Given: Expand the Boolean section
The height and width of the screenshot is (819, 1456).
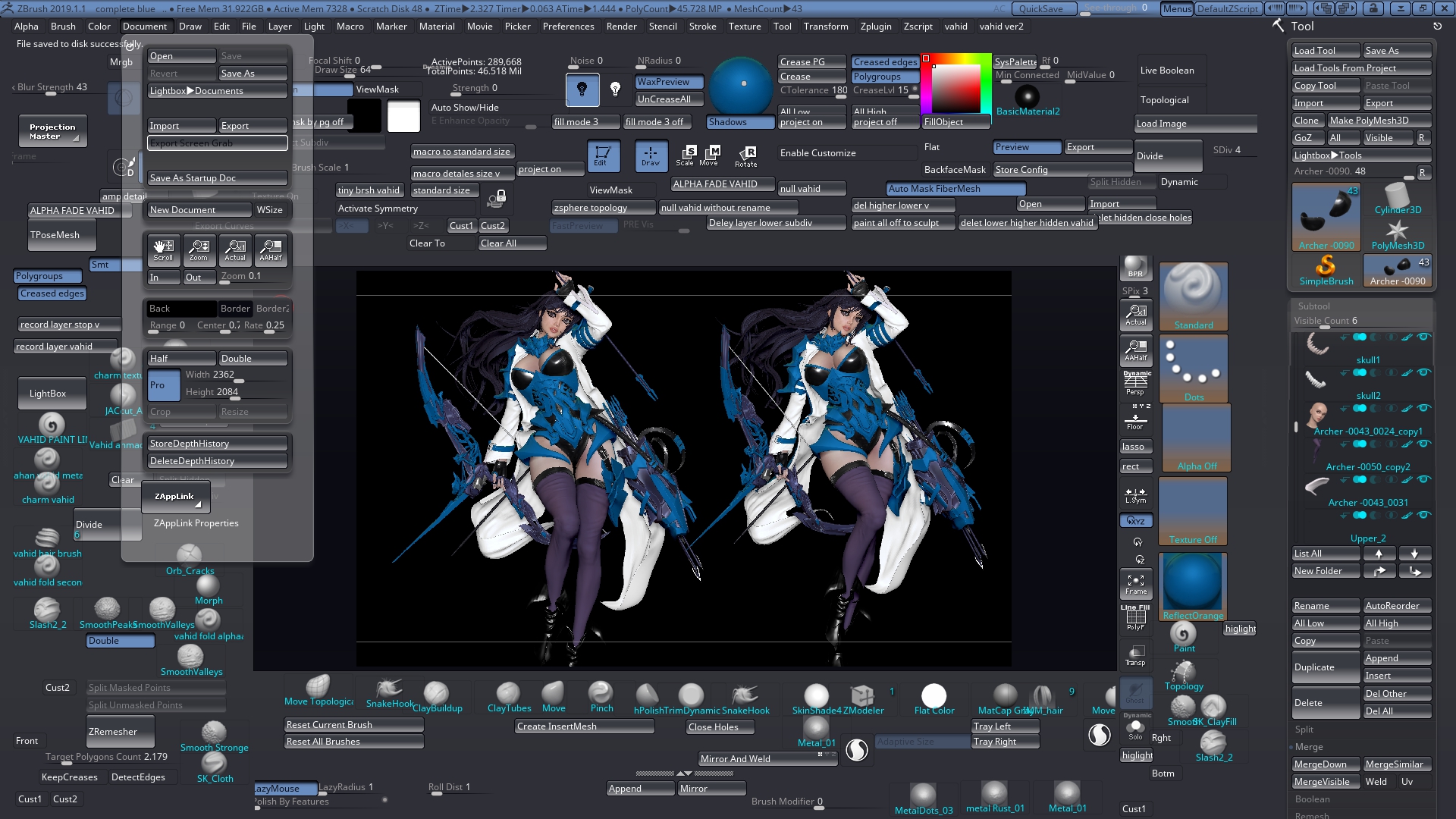Looking at the screenshot, I should click(1312, 799).
